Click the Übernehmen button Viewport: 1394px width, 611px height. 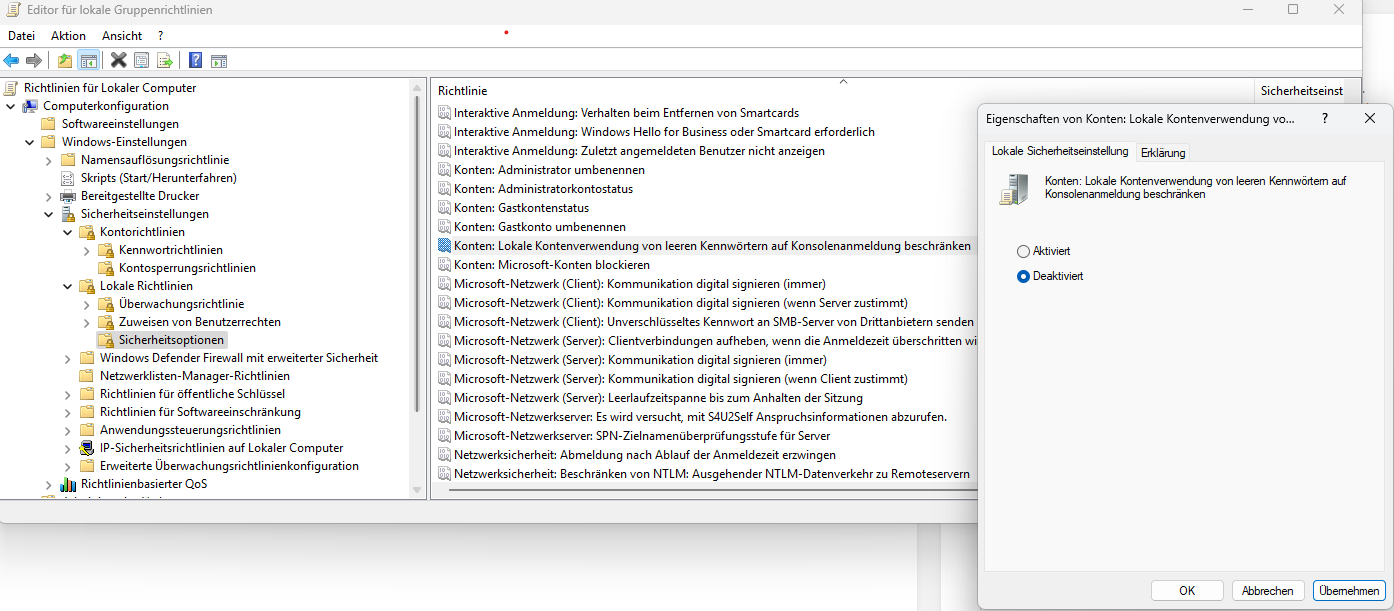(1349, 591)
